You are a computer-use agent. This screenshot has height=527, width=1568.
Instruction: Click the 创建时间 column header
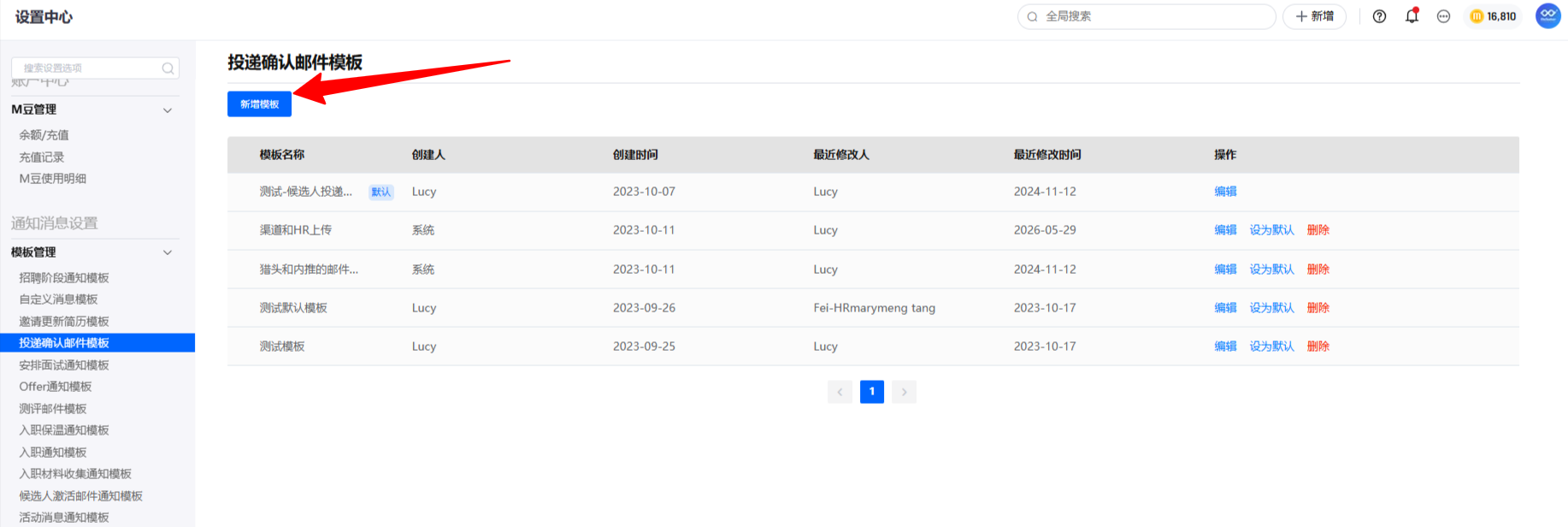point(635,155)
